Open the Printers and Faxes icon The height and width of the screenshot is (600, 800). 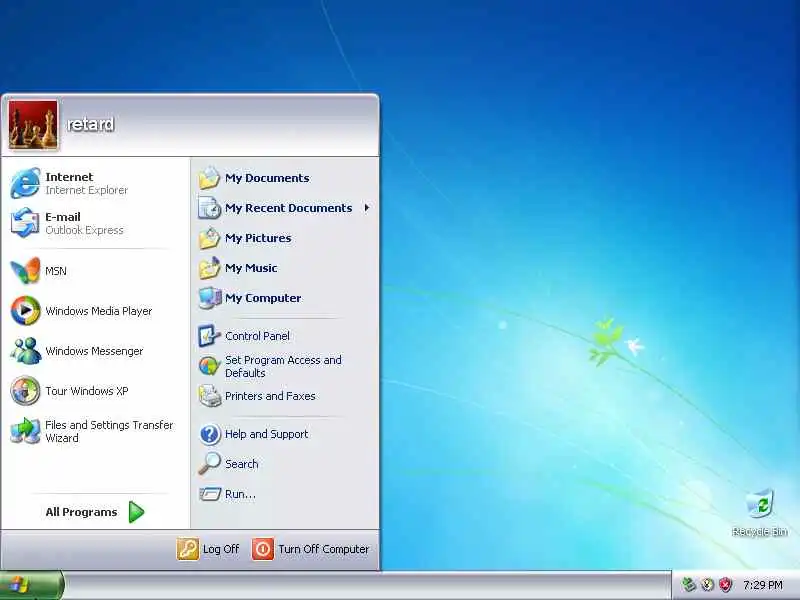209,395
